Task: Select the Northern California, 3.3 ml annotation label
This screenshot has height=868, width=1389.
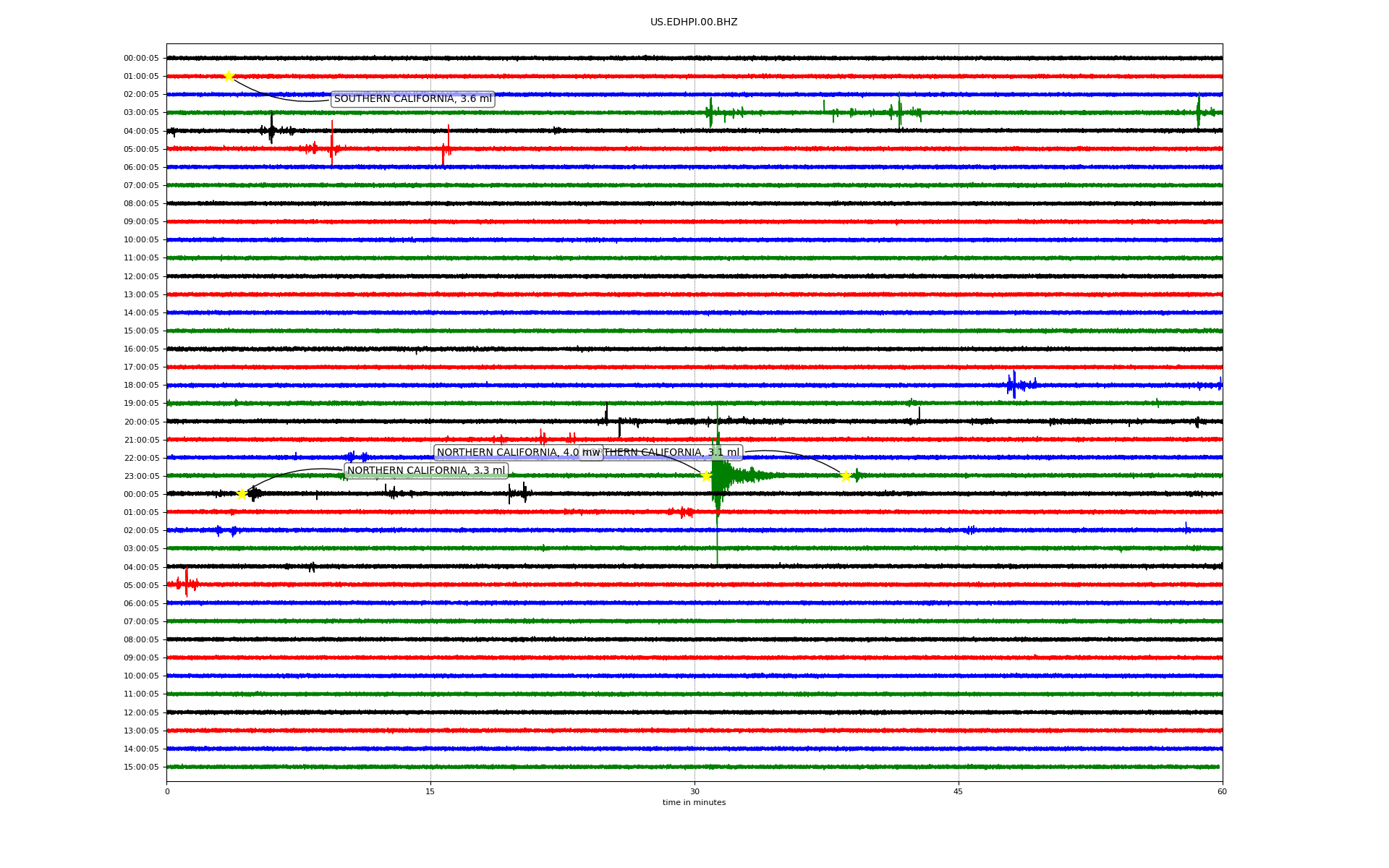Action: coord(425,471)
